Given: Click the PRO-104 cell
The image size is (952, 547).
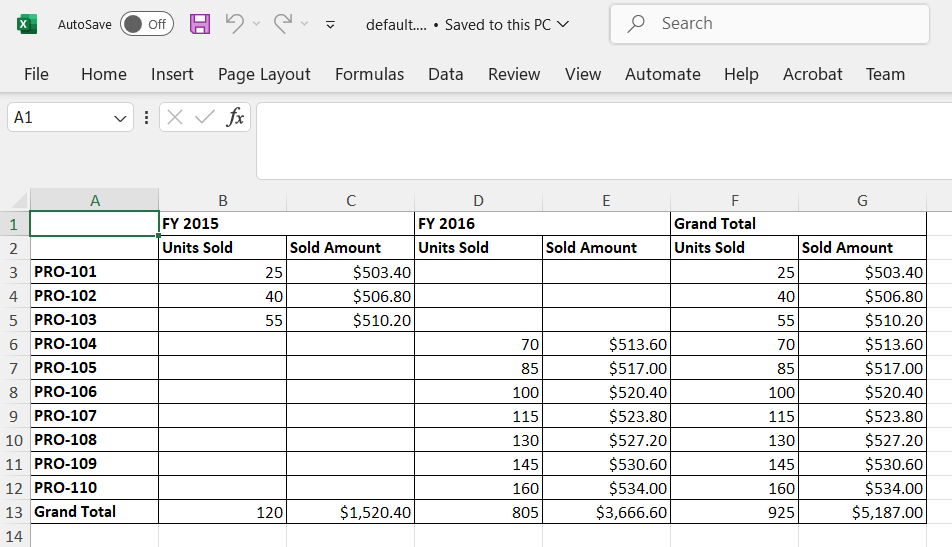Looking at the screenshot, I should coord(94,344).
